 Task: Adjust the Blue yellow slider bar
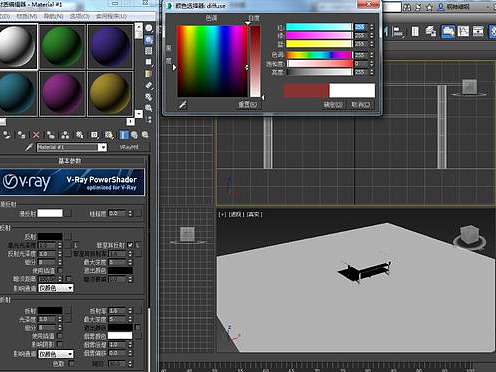coord(319,44)
